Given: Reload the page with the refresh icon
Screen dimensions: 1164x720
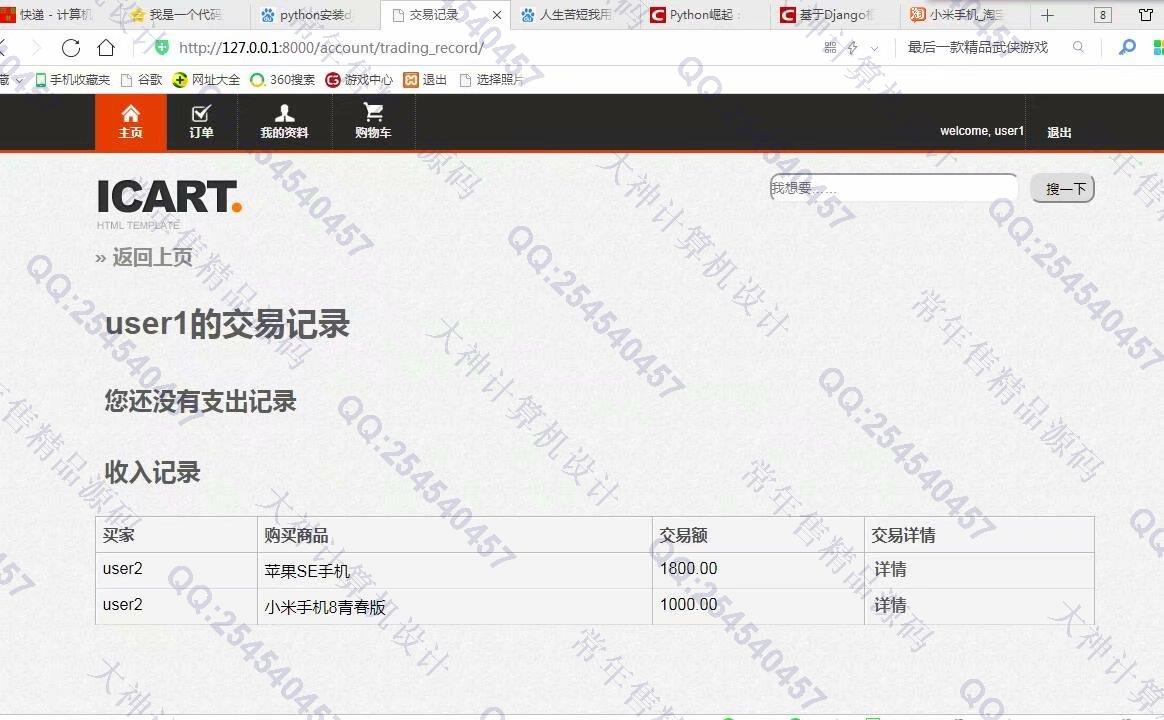Looking at the screenshot, I should click(71, 48).
